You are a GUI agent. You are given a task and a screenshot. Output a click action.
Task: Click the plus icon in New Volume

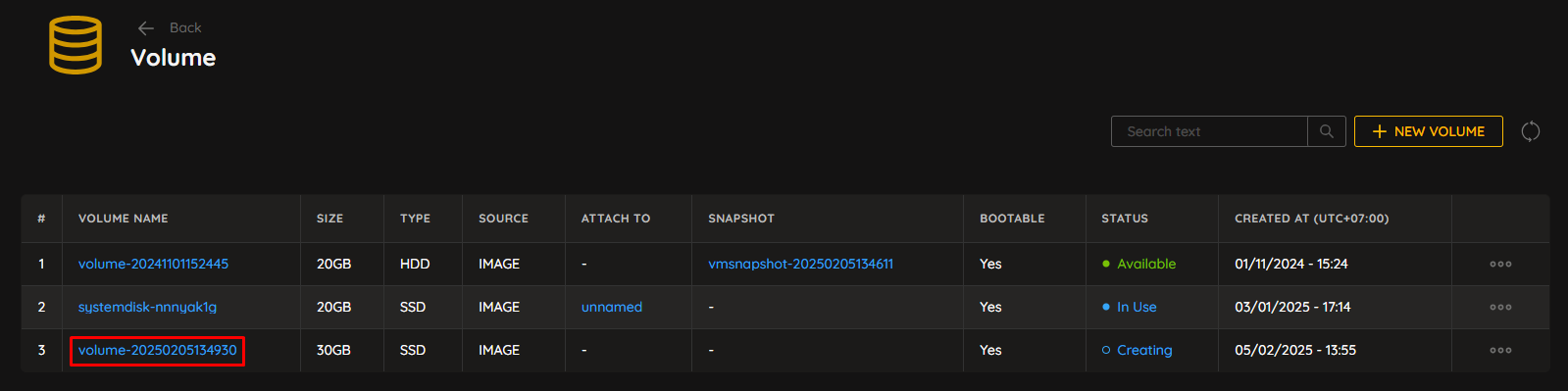[x=1379, y=131]
